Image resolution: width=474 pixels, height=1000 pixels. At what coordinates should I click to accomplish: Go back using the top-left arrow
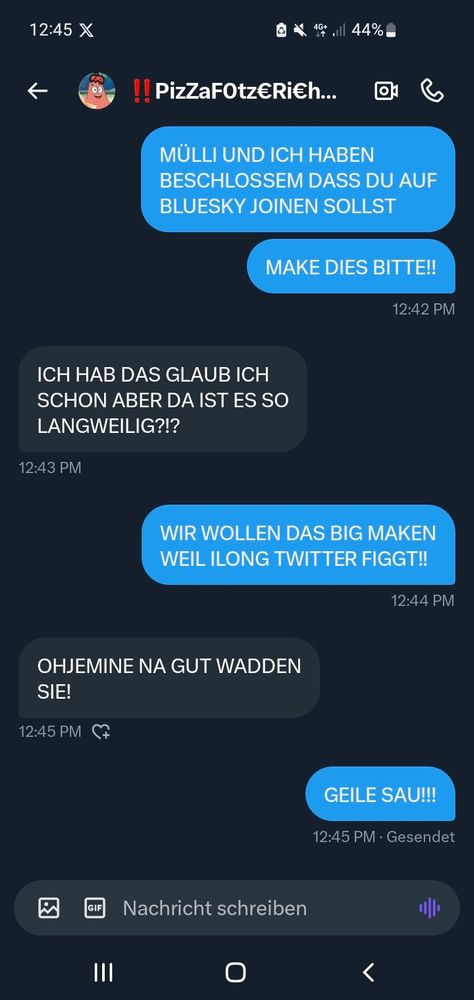coord(38,91)
